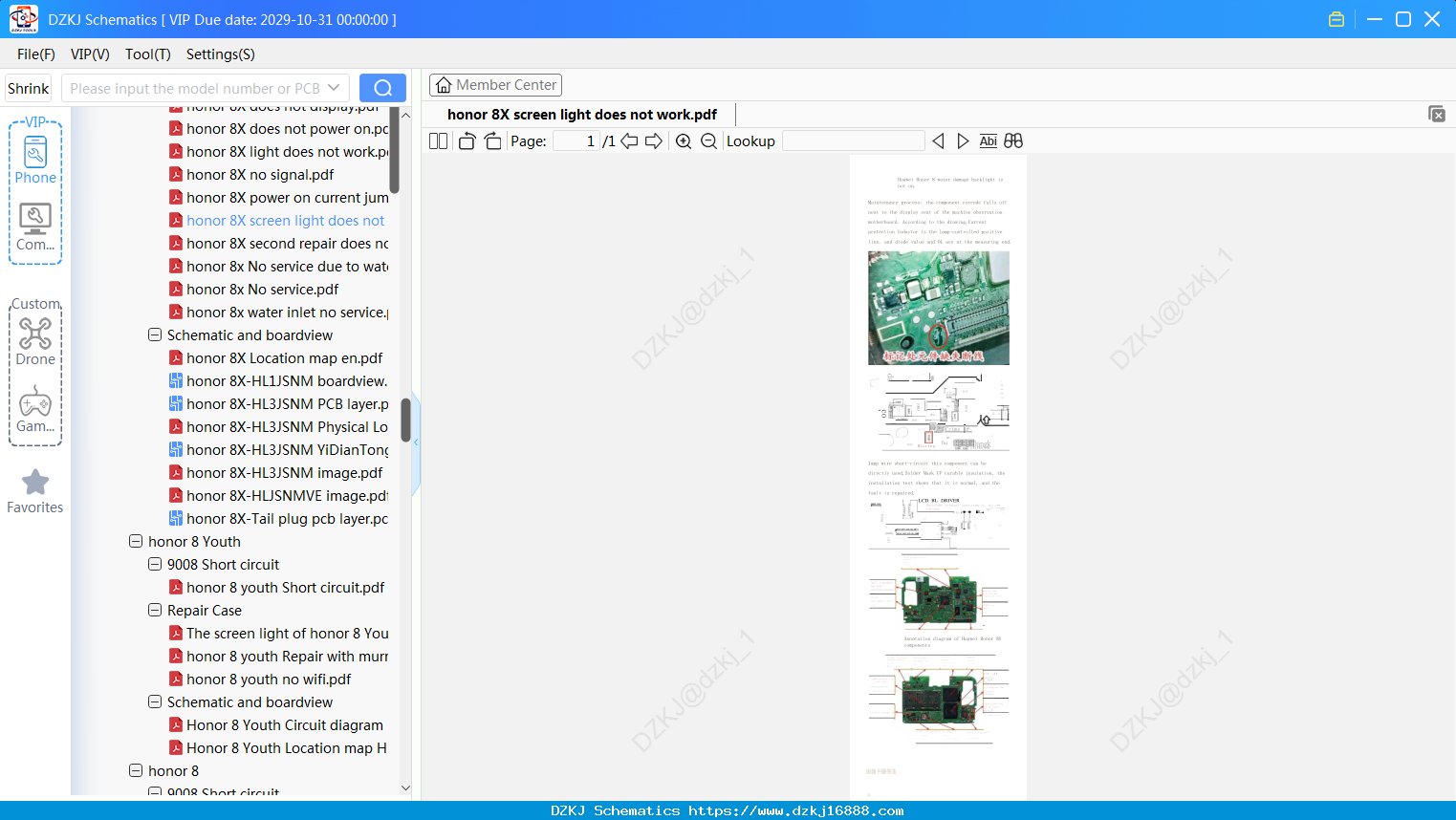Select the Drone custom category
This screenshot has width=1456, height=820.
(35, 341)
